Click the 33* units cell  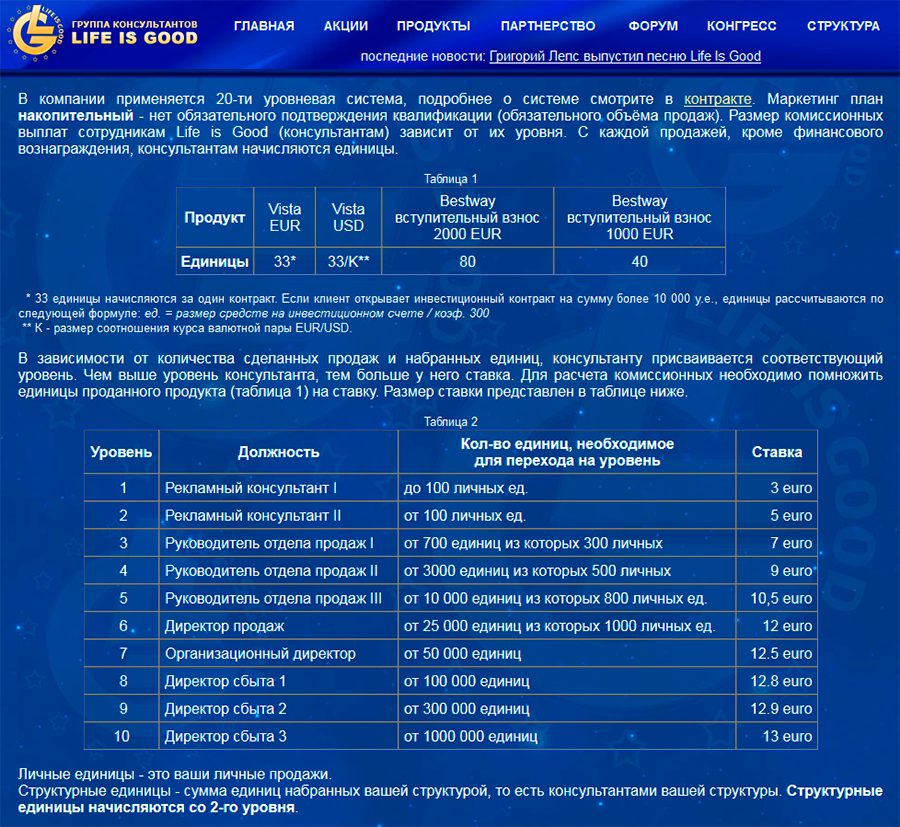pos(285,262)
